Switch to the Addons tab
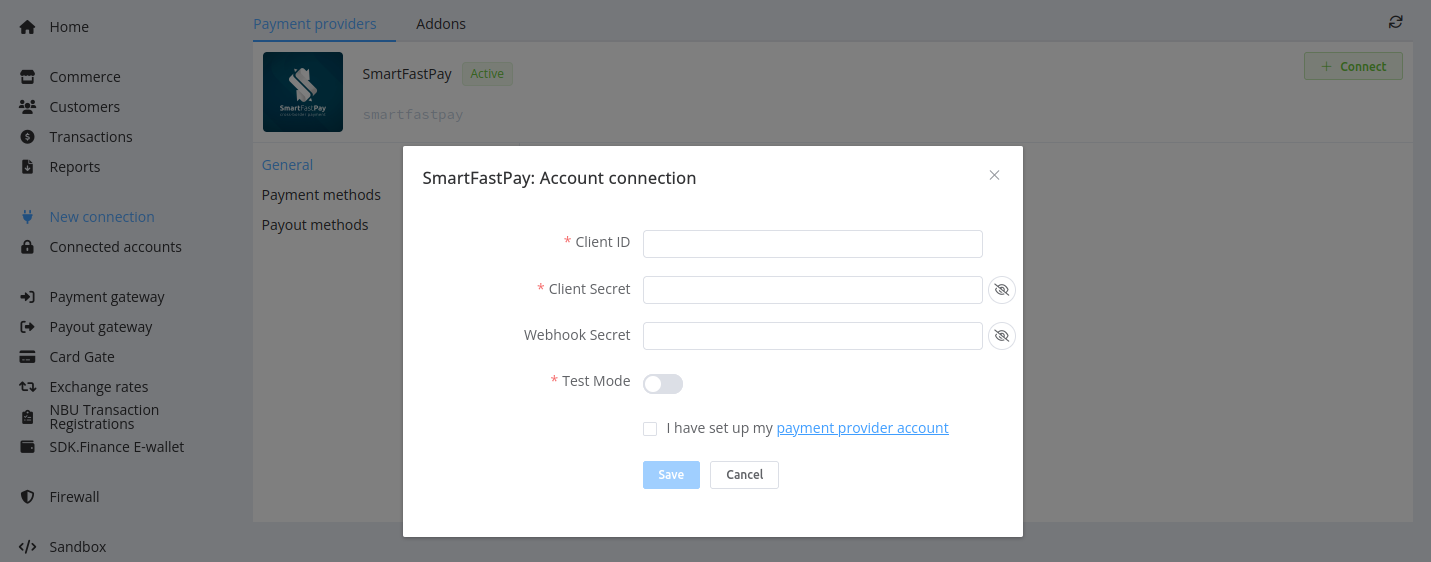 click(x=440, y=24)
